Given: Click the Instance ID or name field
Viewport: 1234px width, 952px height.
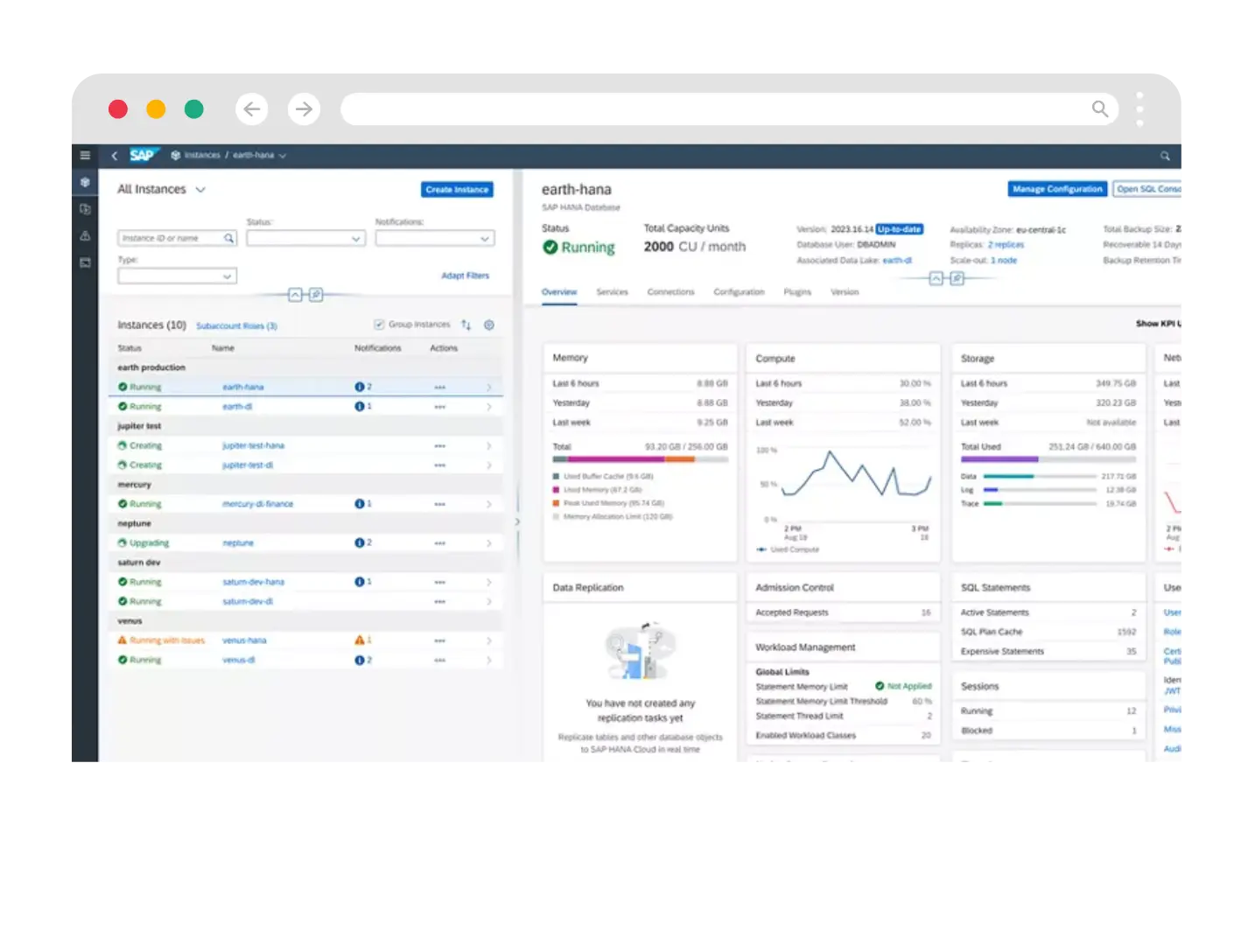Looking at the screenshot, I should (177, 238).
